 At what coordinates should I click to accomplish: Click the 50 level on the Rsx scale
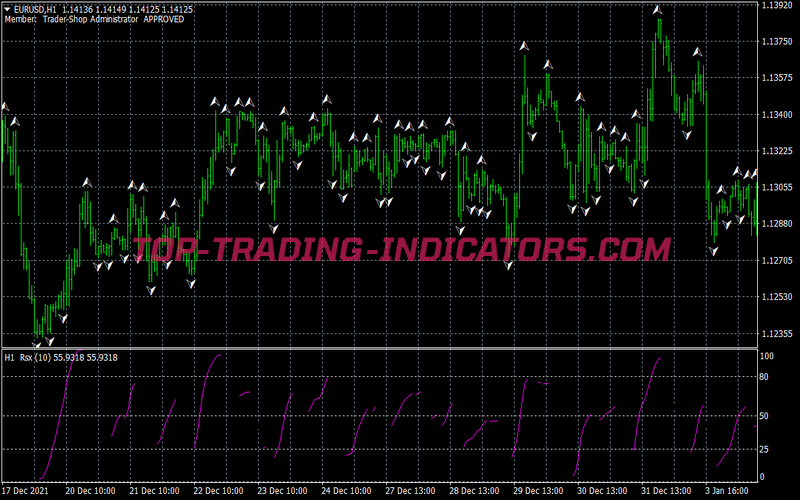pos(764,416)
